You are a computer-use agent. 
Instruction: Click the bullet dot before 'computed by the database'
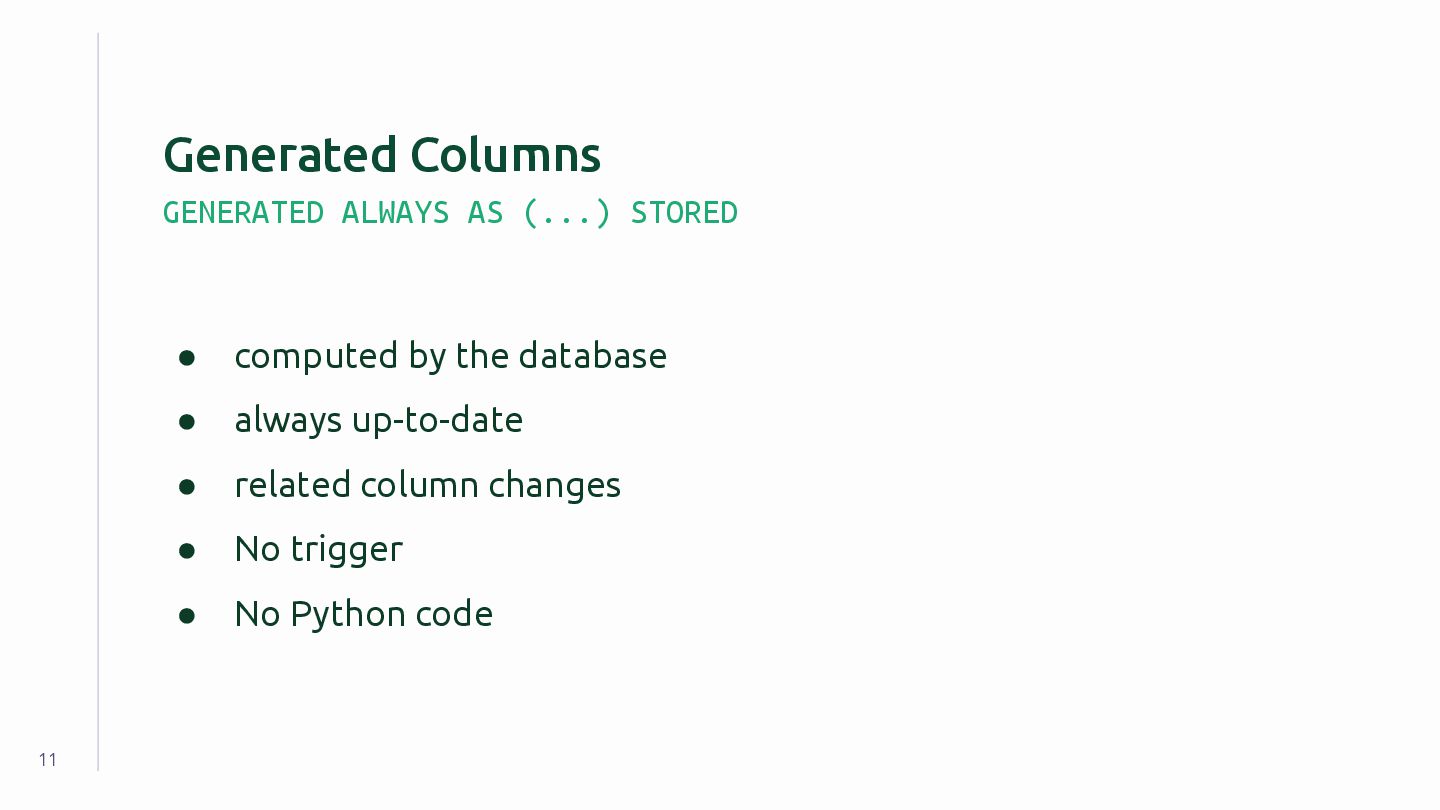pos(187,358)
